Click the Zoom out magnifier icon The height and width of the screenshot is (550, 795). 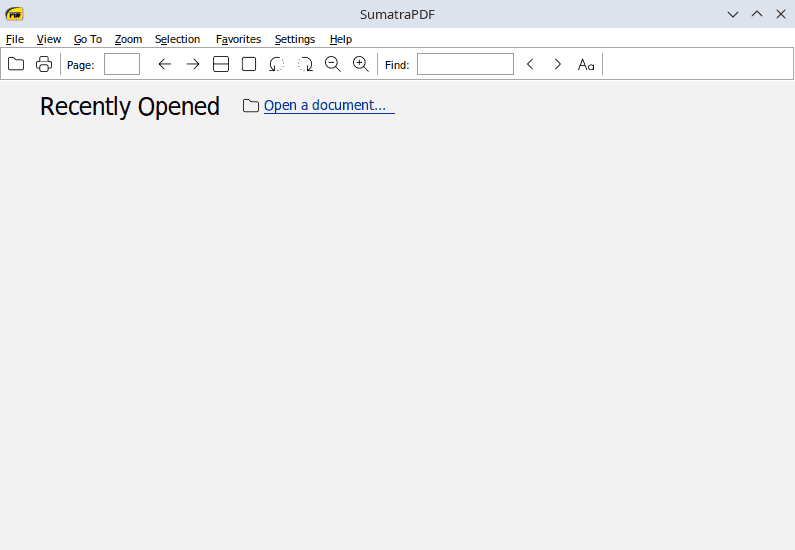tap(333, 64)
